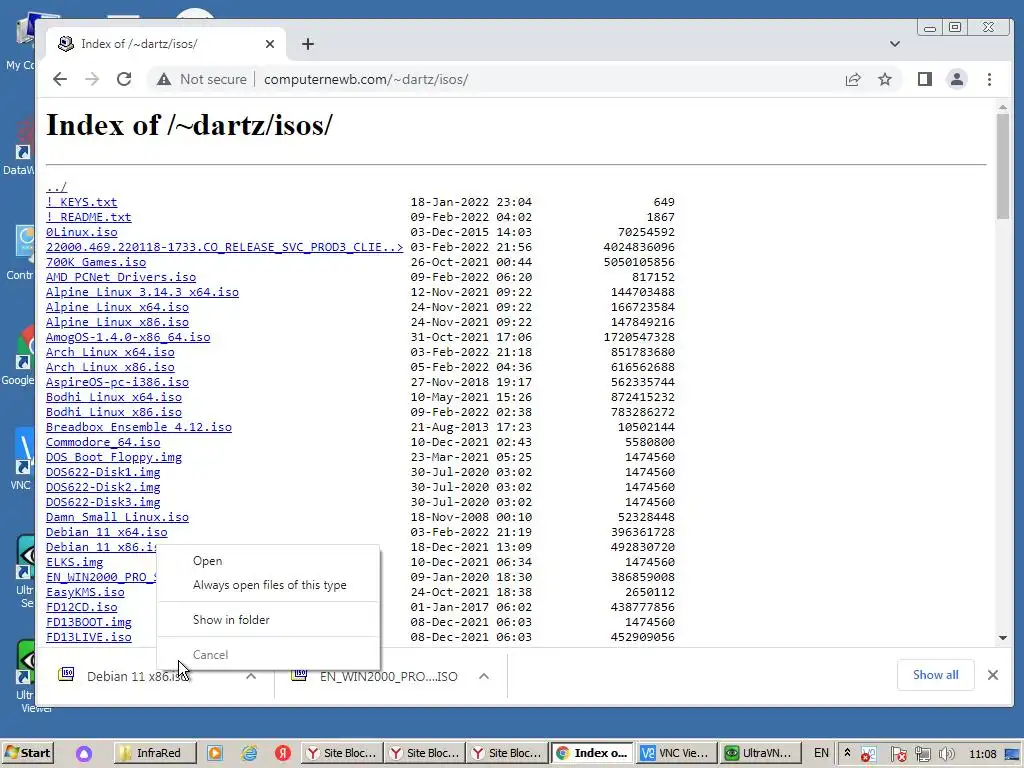
Task: Close the downloads bar
Action: tap(993, 675)
